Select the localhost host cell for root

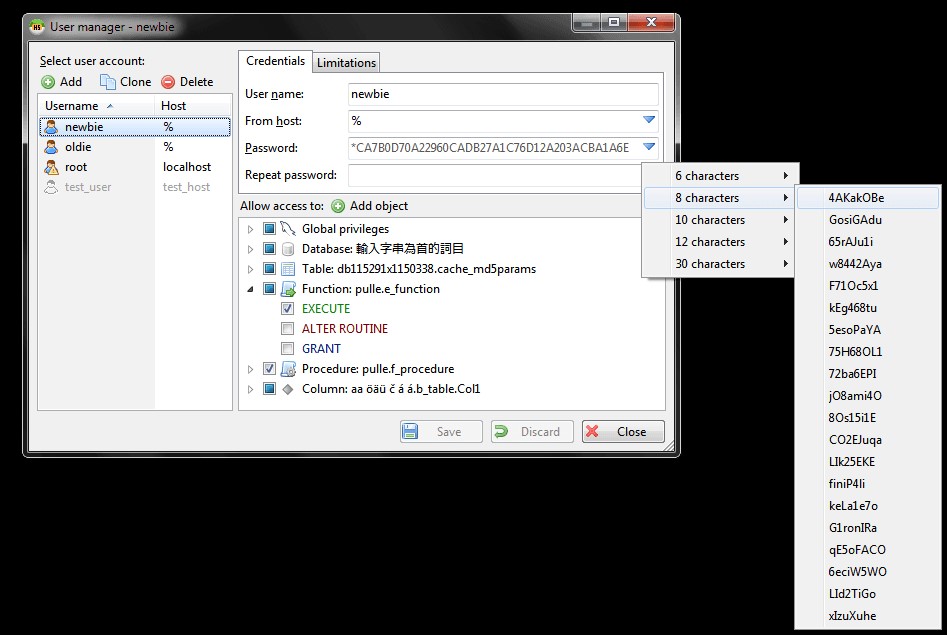tap(187, 167)
